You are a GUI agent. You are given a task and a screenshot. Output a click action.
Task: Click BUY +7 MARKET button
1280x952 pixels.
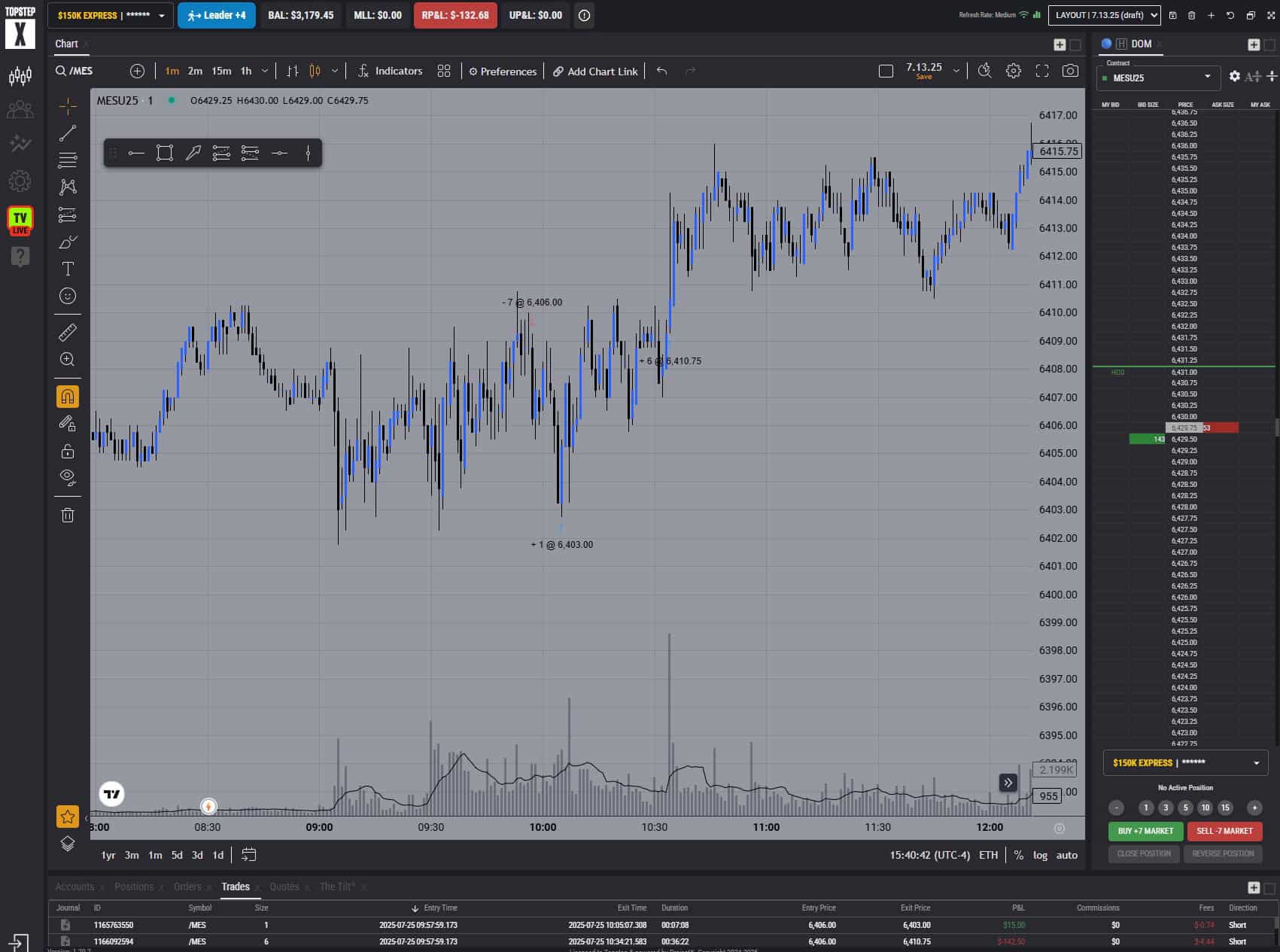coord(1145,831)
